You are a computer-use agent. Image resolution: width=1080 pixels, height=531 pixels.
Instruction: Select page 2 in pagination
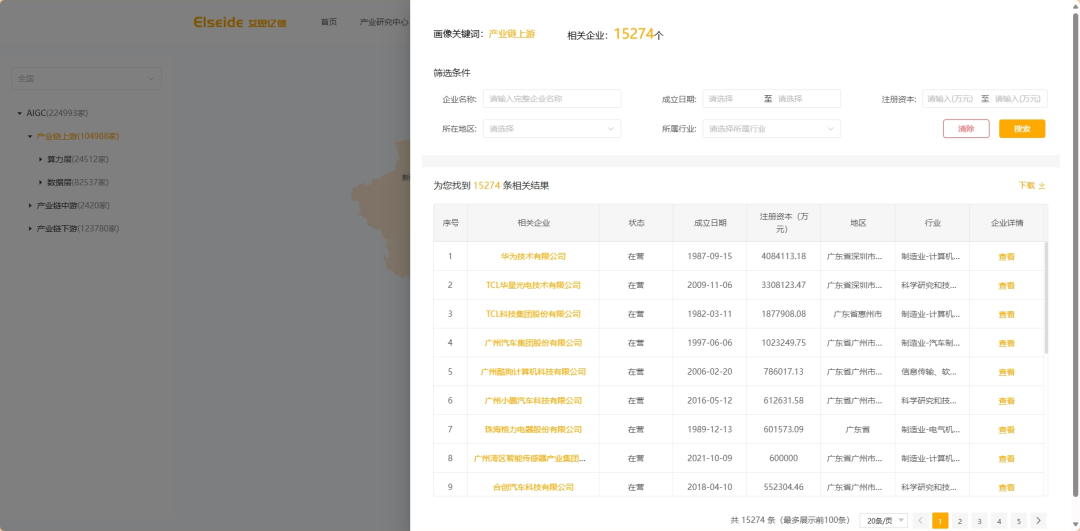pyautogui.click(x=959, y=521)
